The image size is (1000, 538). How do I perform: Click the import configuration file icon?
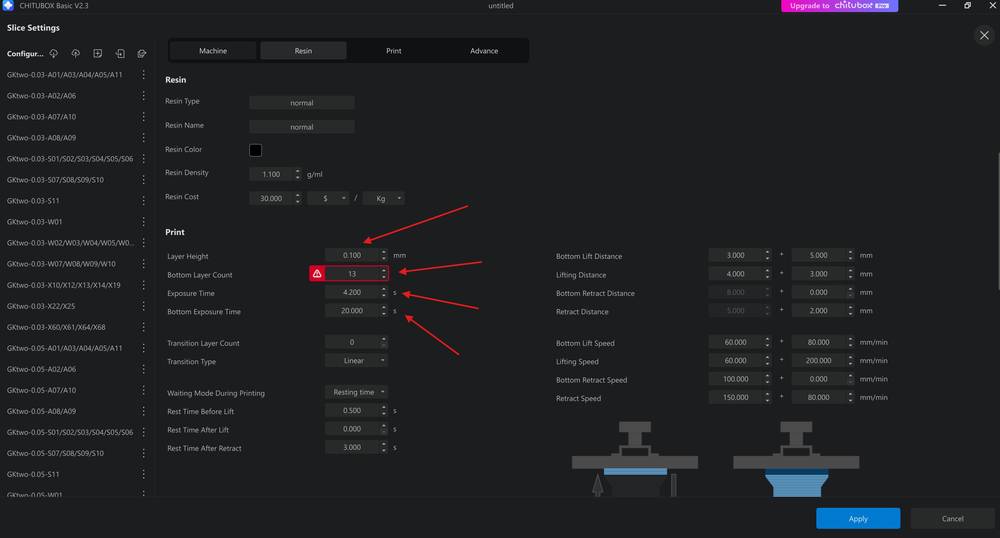point(120,54)
